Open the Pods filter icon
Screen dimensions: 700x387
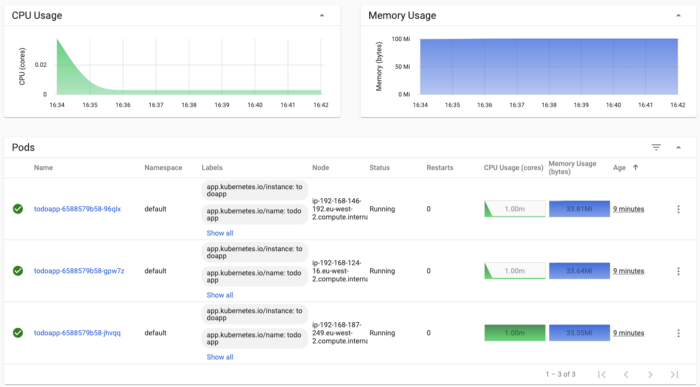(656, 147)
